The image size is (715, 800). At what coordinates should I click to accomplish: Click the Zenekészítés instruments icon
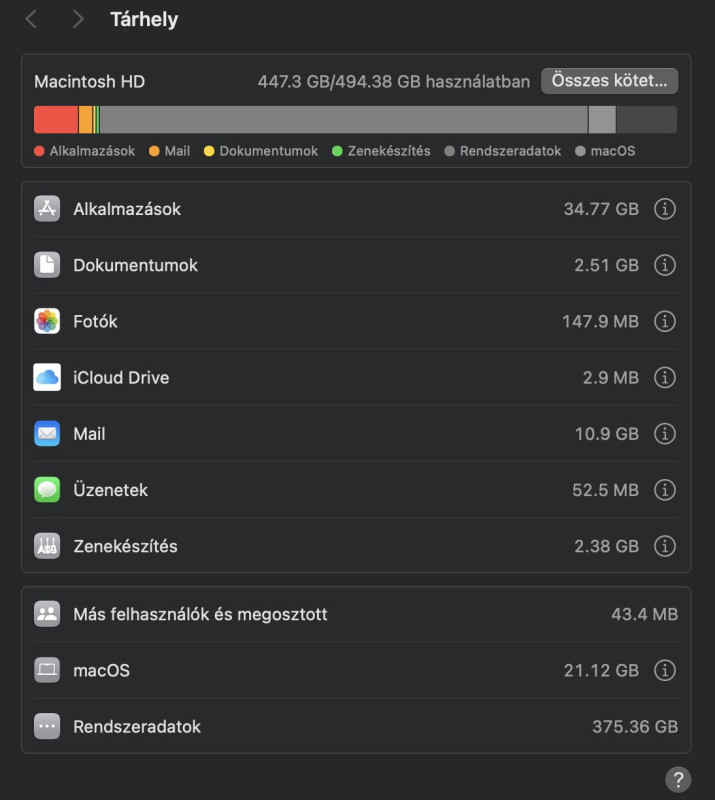pyautogui.click(x=47, y=546)
